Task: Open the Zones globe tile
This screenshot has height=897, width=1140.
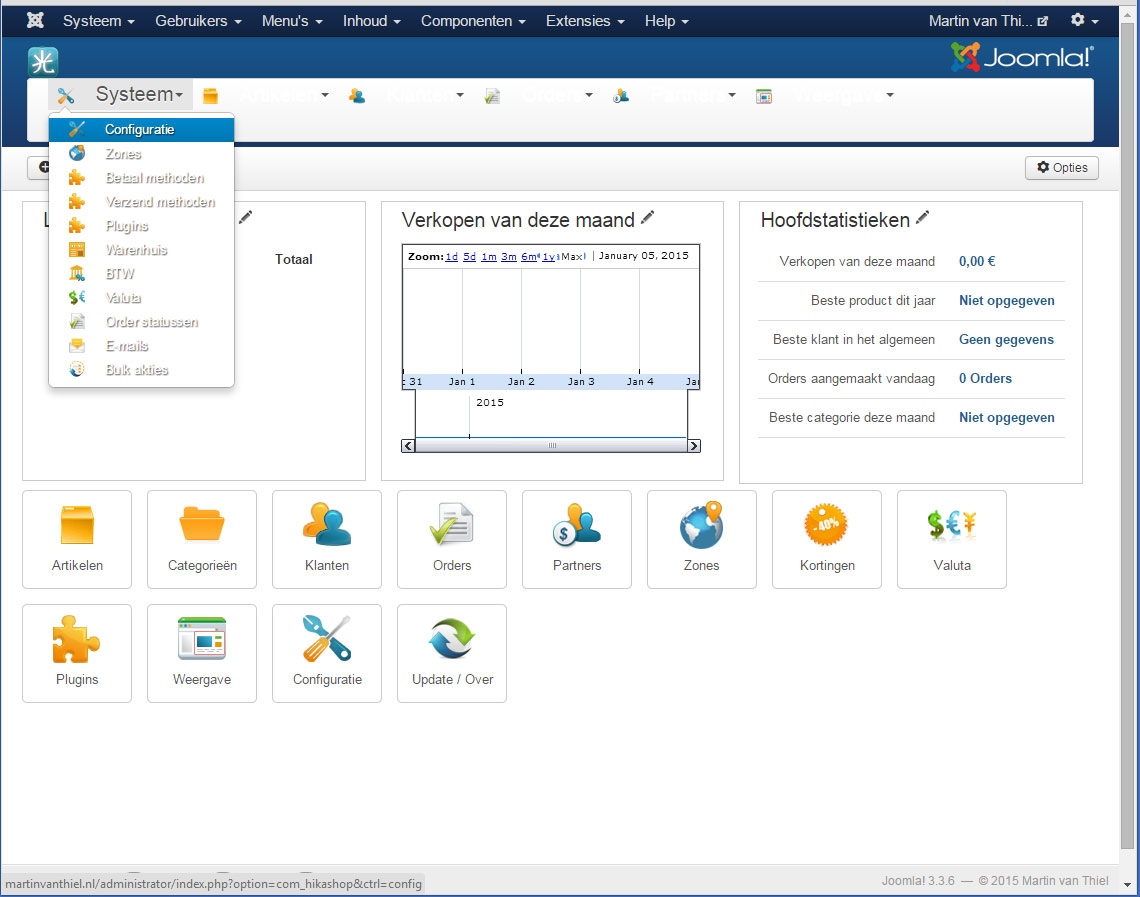Action: click(702, 539)
